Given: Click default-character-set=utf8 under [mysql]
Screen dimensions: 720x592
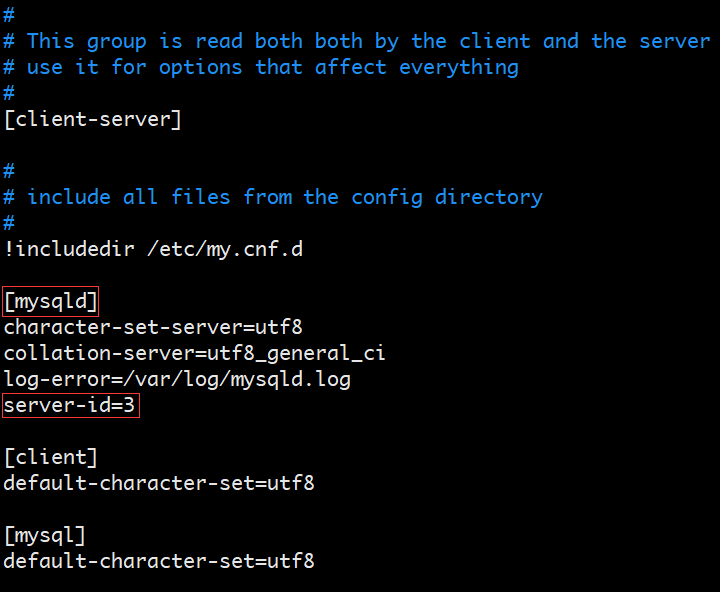Looking at the screenshot, I should [x=159, y=561].
